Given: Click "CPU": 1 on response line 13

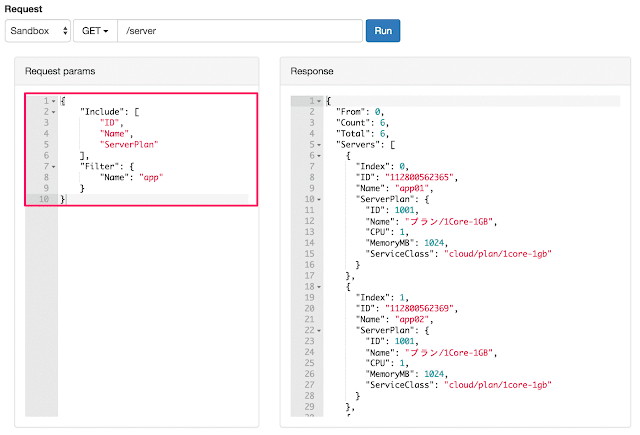Looking at the screenshot, I should (x=387, y=232).
